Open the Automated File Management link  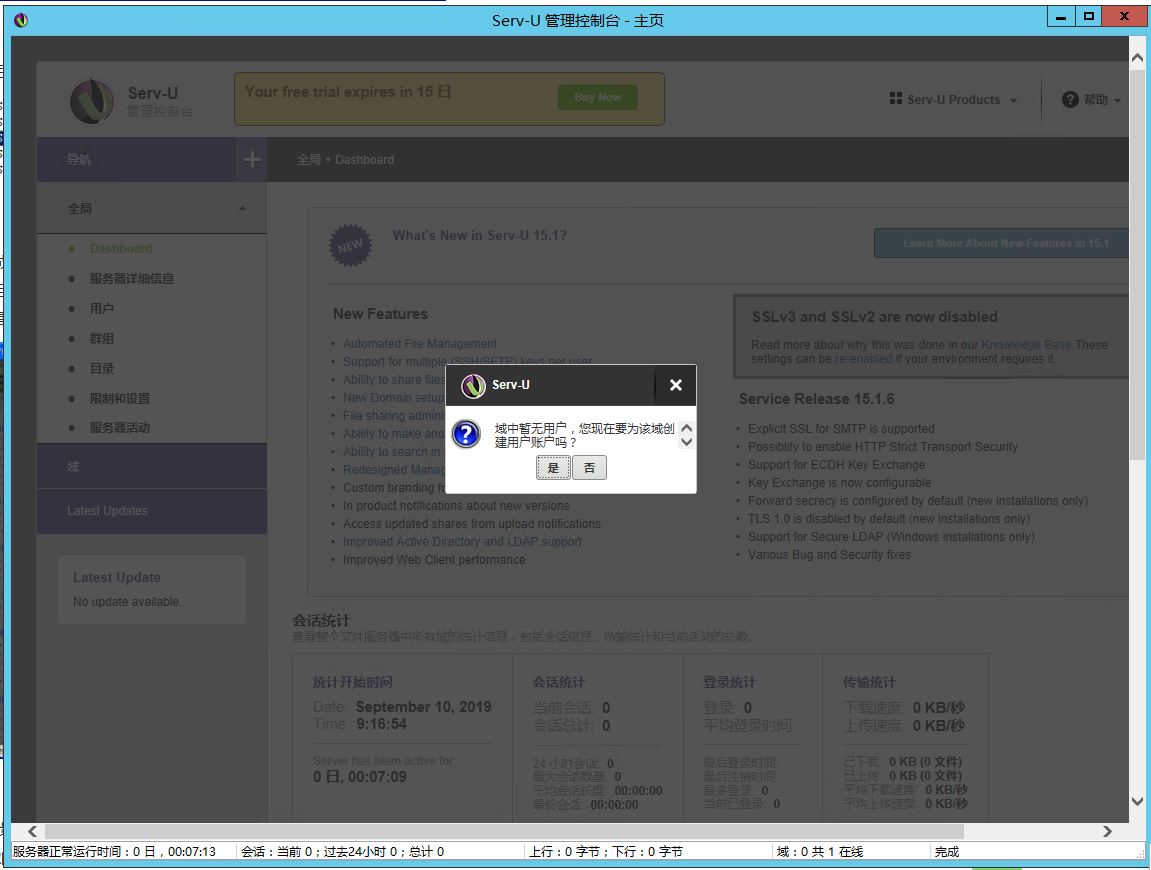point(420,344)
